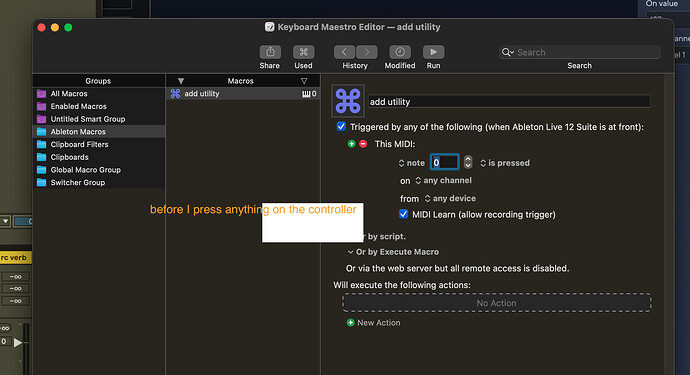Expand Or by Execute Macro section
Viewport: 690px width, 375px height.
pos(350,252)
